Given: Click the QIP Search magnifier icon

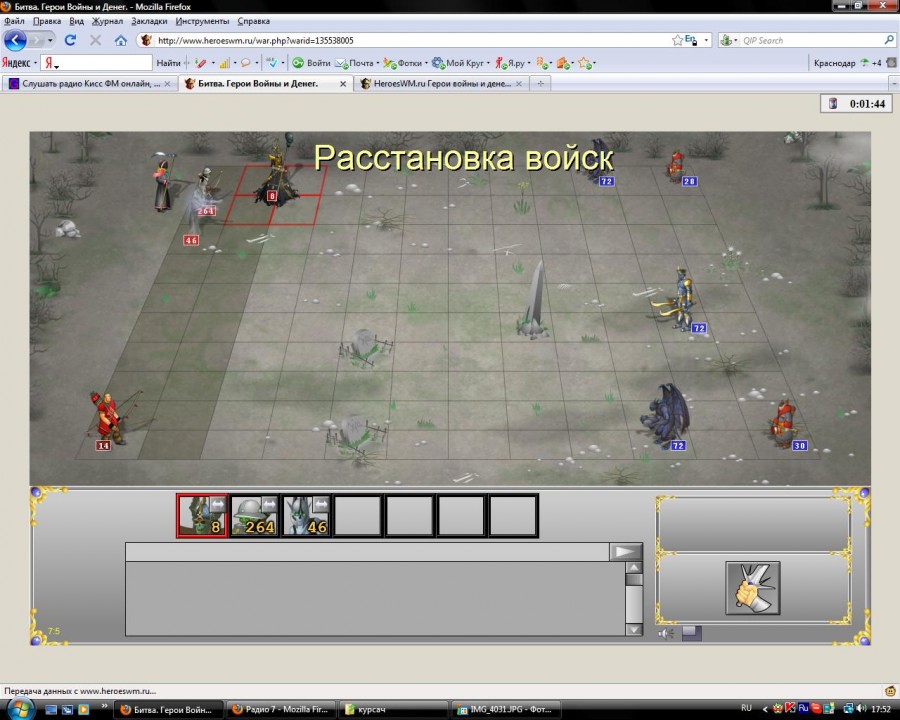Looking at the screenshot, I should 889,40.
